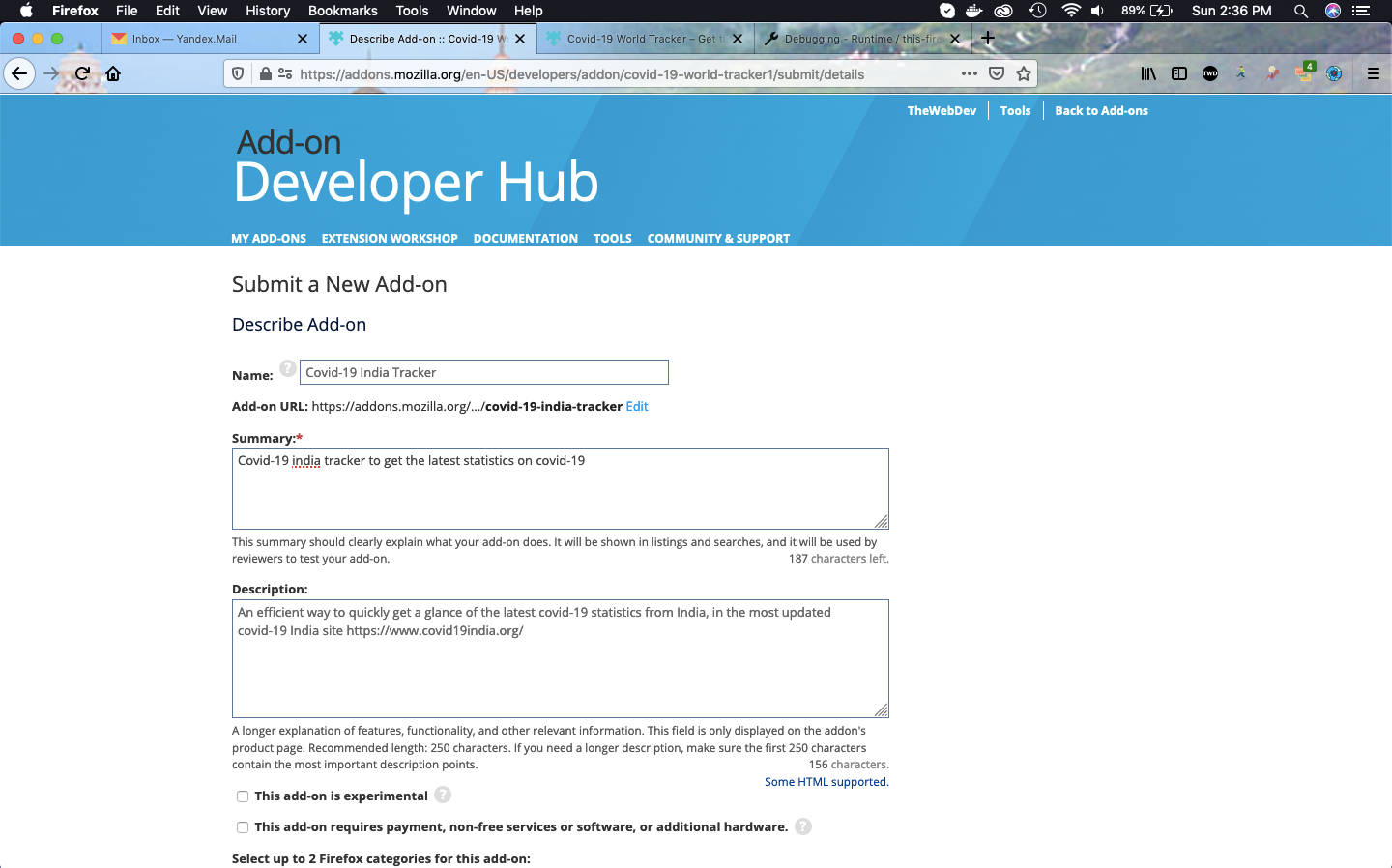Show site security padlock info
The height and width of the screenshot is (868, 1392).
coord(265,73)
